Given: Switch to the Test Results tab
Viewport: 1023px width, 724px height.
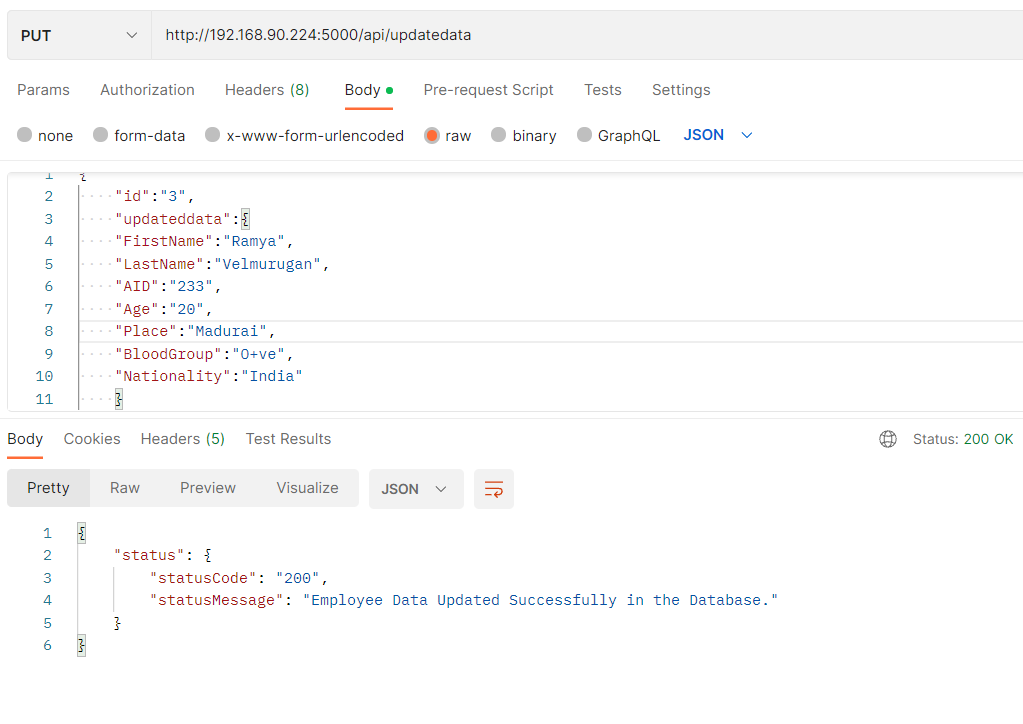Looking at the screenshot, I should pyautogui.click(x=288, y=439).
